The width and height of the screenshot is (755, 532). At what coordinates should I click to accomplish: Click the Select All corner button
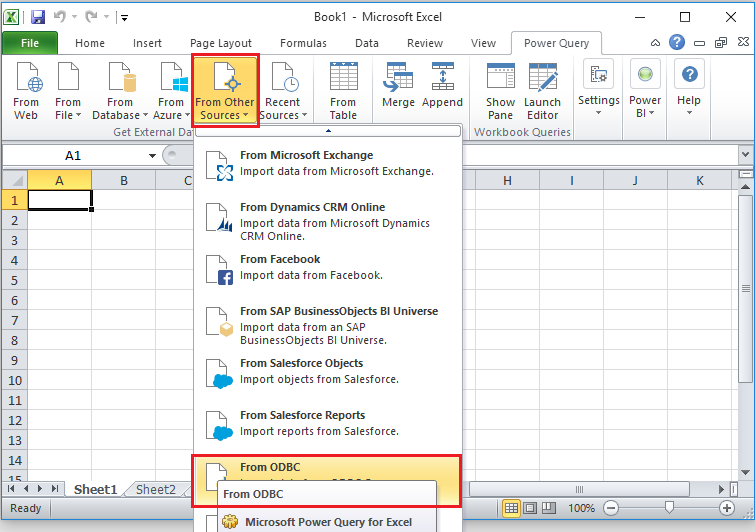(x=15, y=181)
